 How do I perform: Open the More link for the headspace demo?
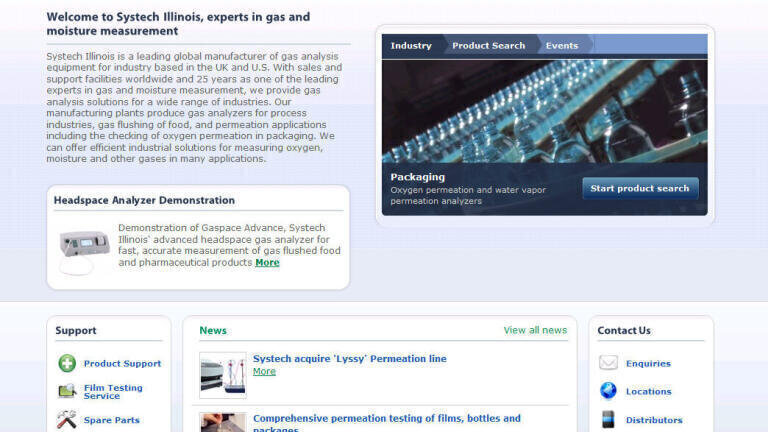(x=267, y=263)
